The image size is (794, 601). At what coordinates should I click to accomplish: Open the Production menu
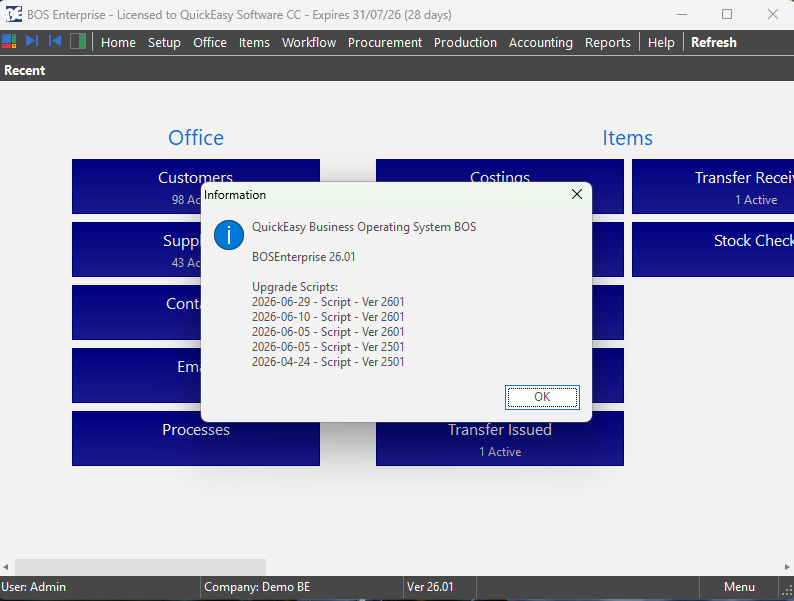click(465, 43)
